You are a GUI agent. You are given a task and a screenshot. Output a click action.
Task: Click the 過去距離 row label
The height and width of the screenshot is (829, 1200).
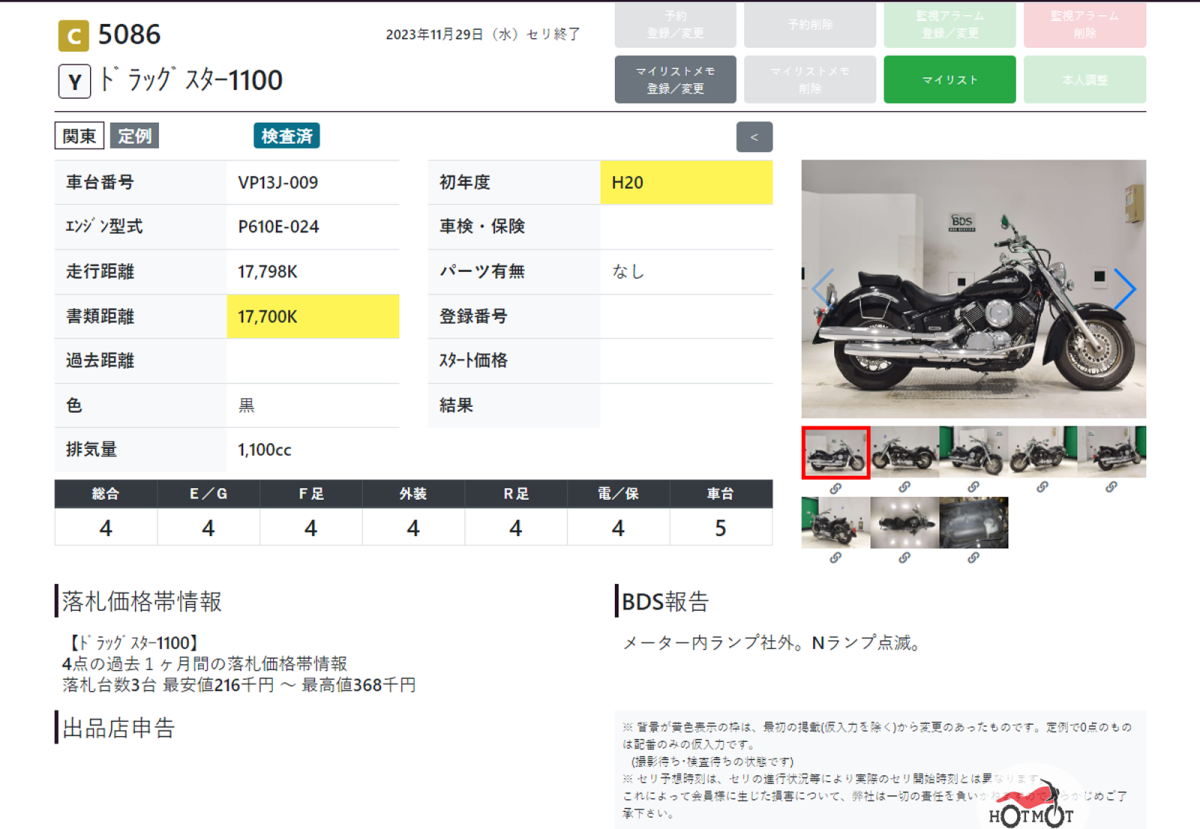(100, 361)
